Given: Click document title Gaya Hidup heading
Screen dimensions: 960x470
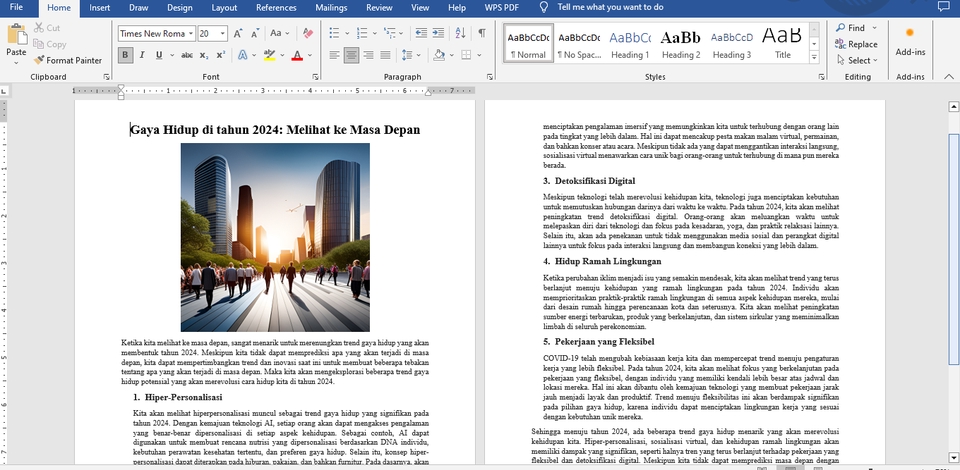Looking at the screenshot, I should [275, 130].
